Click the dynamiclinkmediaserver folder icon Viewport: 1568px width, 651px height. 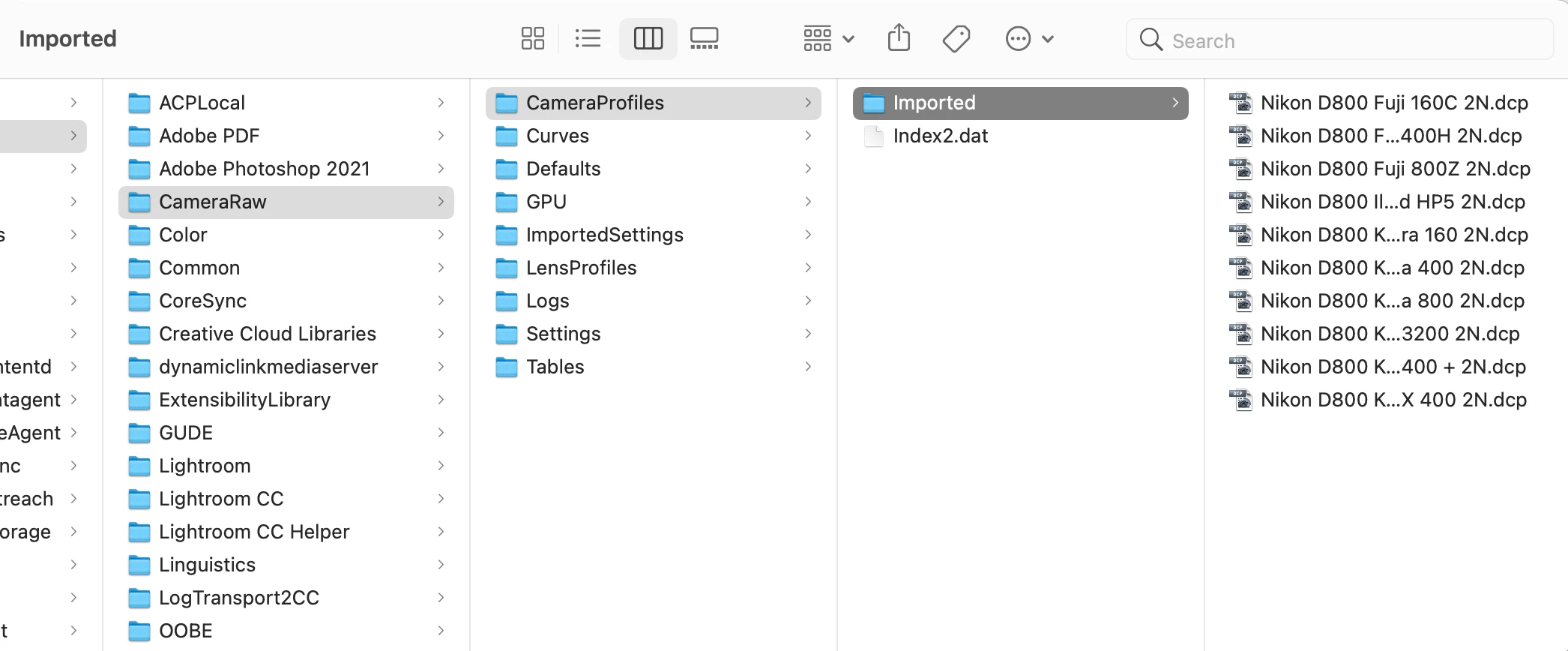(139, 367)
